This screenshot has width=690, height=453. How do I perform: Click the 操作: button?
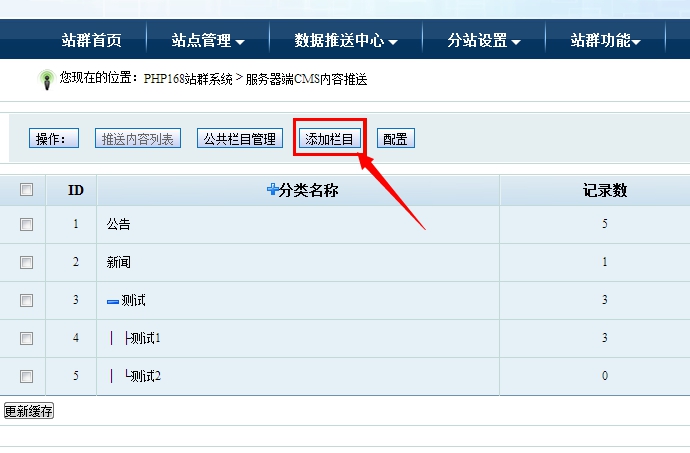pyautogui.click(x=54, y=139)
